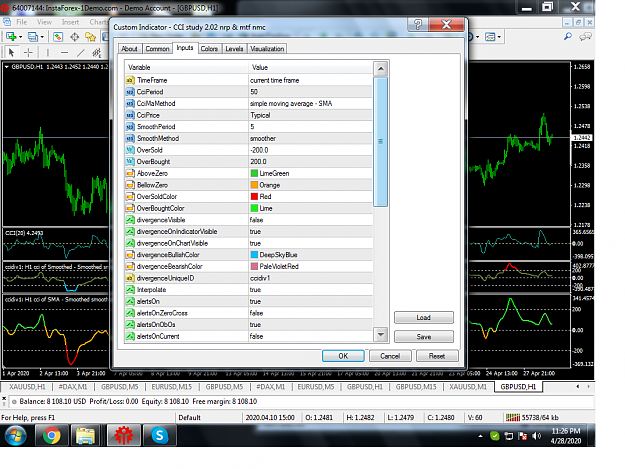
Task: Pick the AboveZero LimeGreen color swatch
Action: coord(254,173)
